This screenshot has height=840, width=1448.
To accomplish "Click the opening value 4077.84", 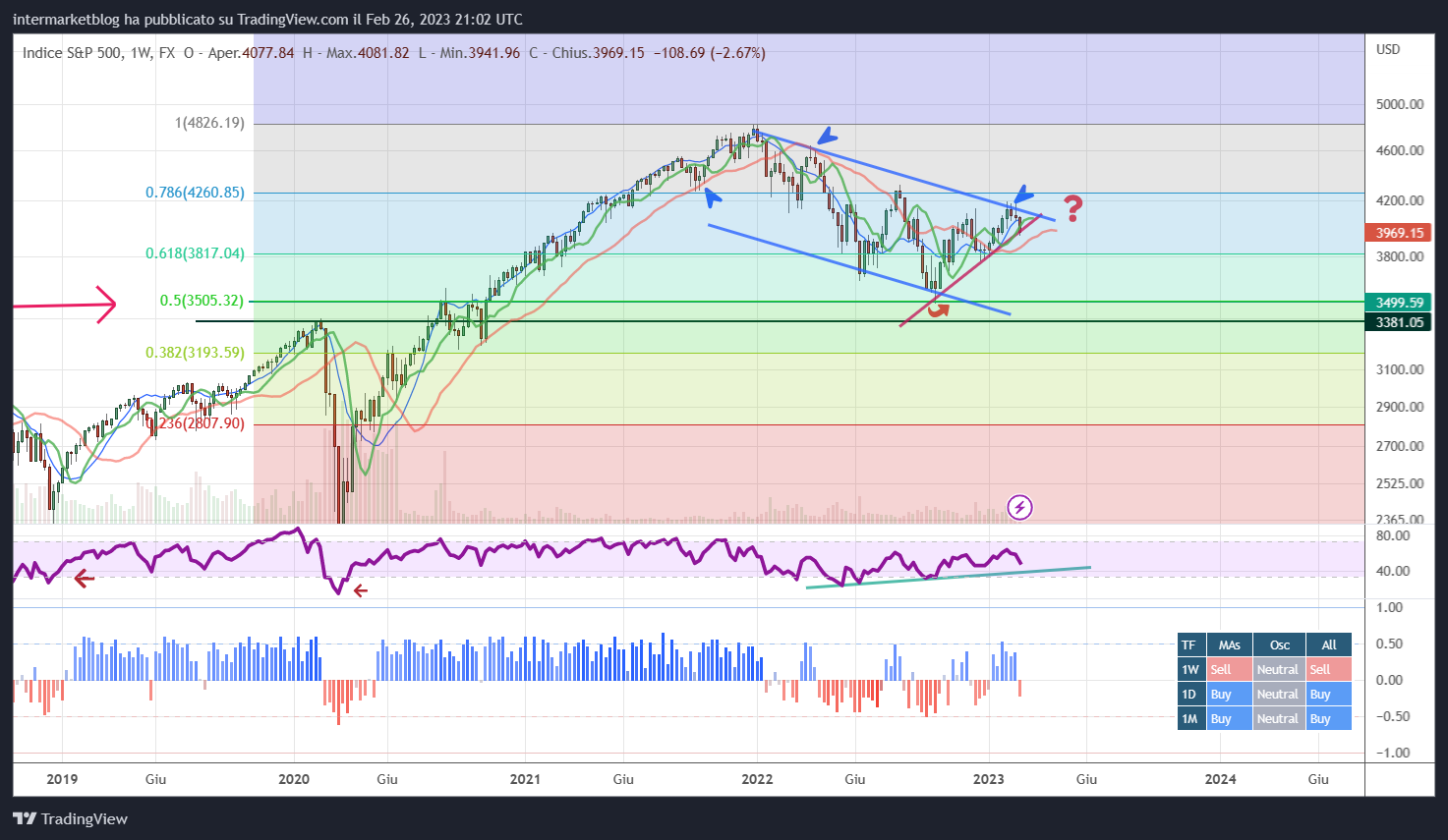I will pos(267,53).
